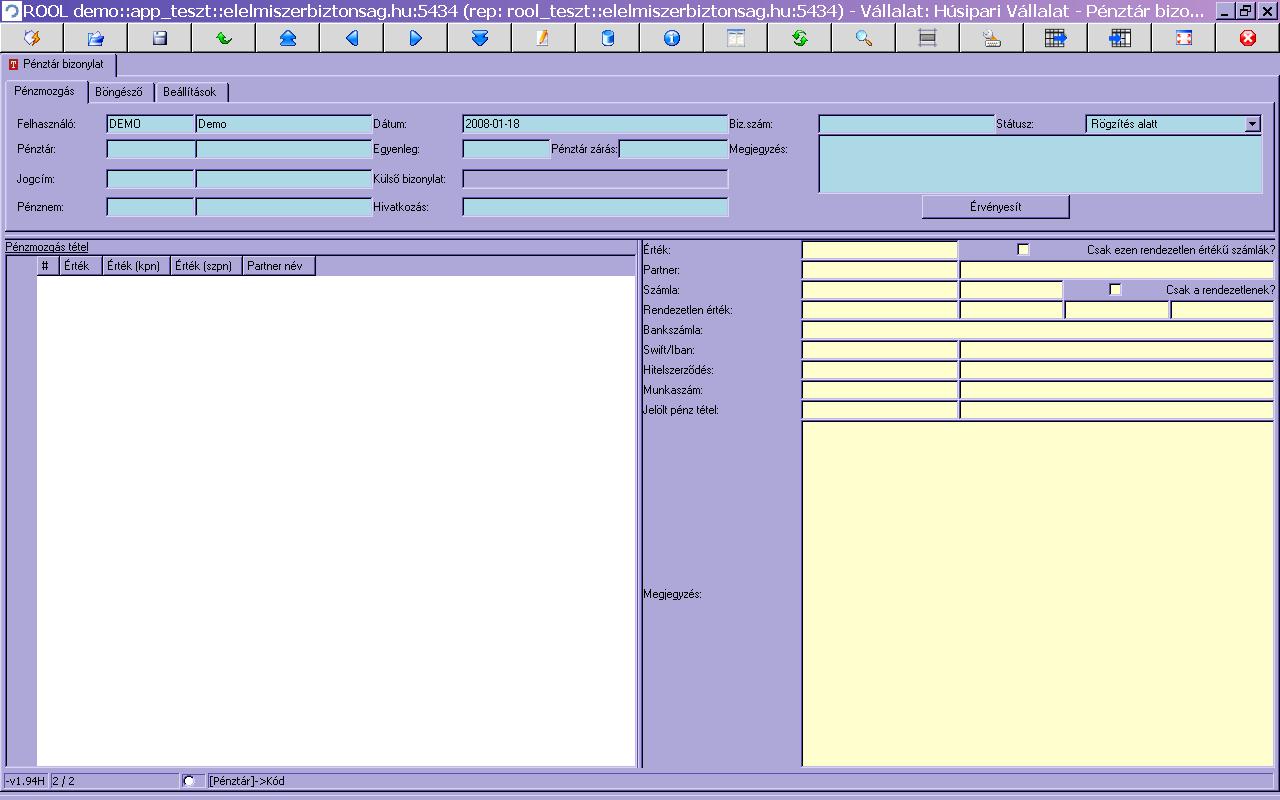Screen dimensions: 1280x800
Task: Click the red close X toolbar icon
Action: [1248, 38]
